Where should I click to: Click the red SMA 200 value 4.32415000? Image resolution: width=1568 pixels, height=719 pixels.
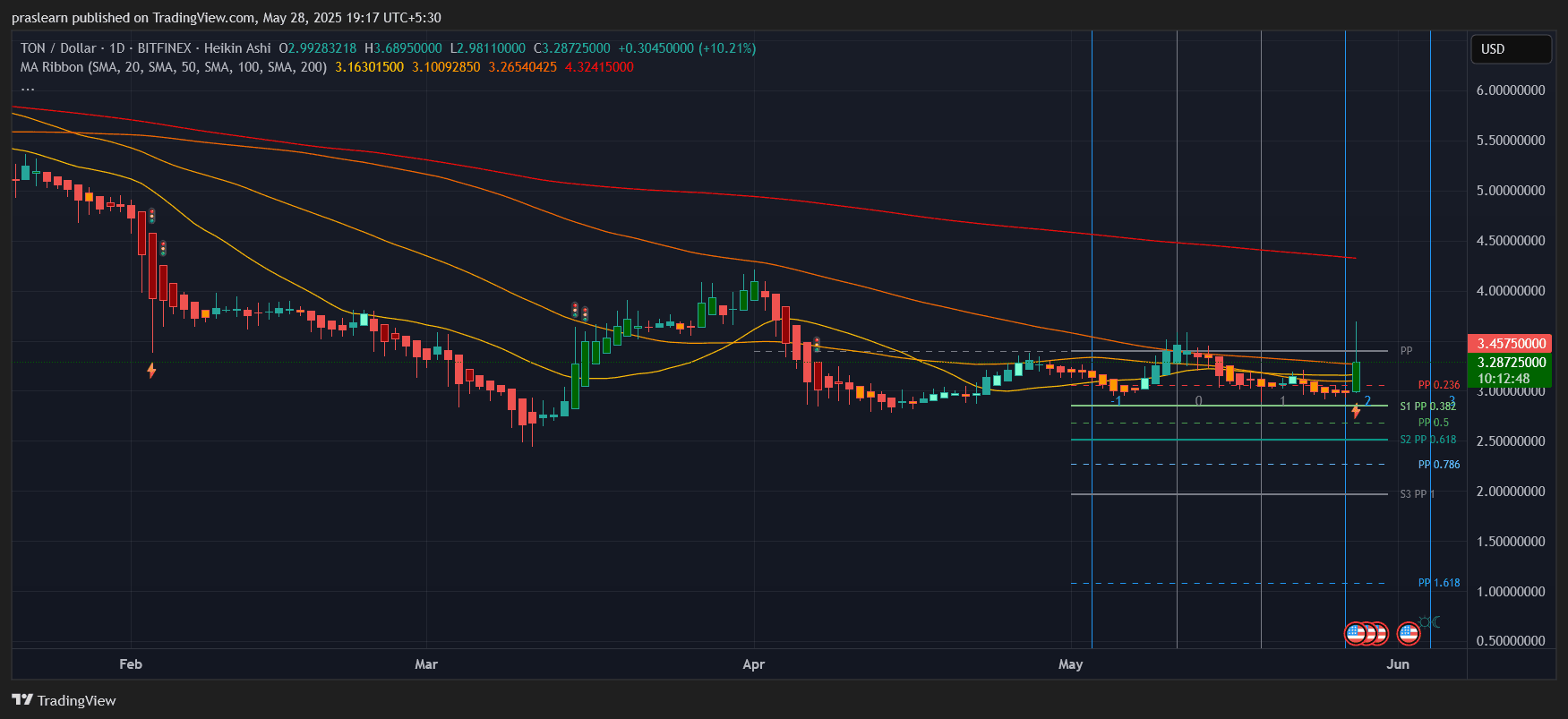pyautogui.click(x=599, y=67)
